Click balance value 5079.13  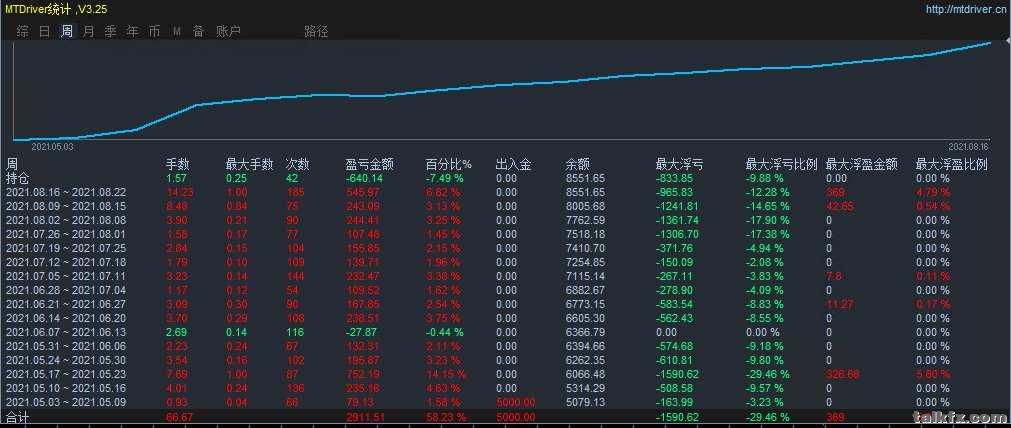[585, 402]
